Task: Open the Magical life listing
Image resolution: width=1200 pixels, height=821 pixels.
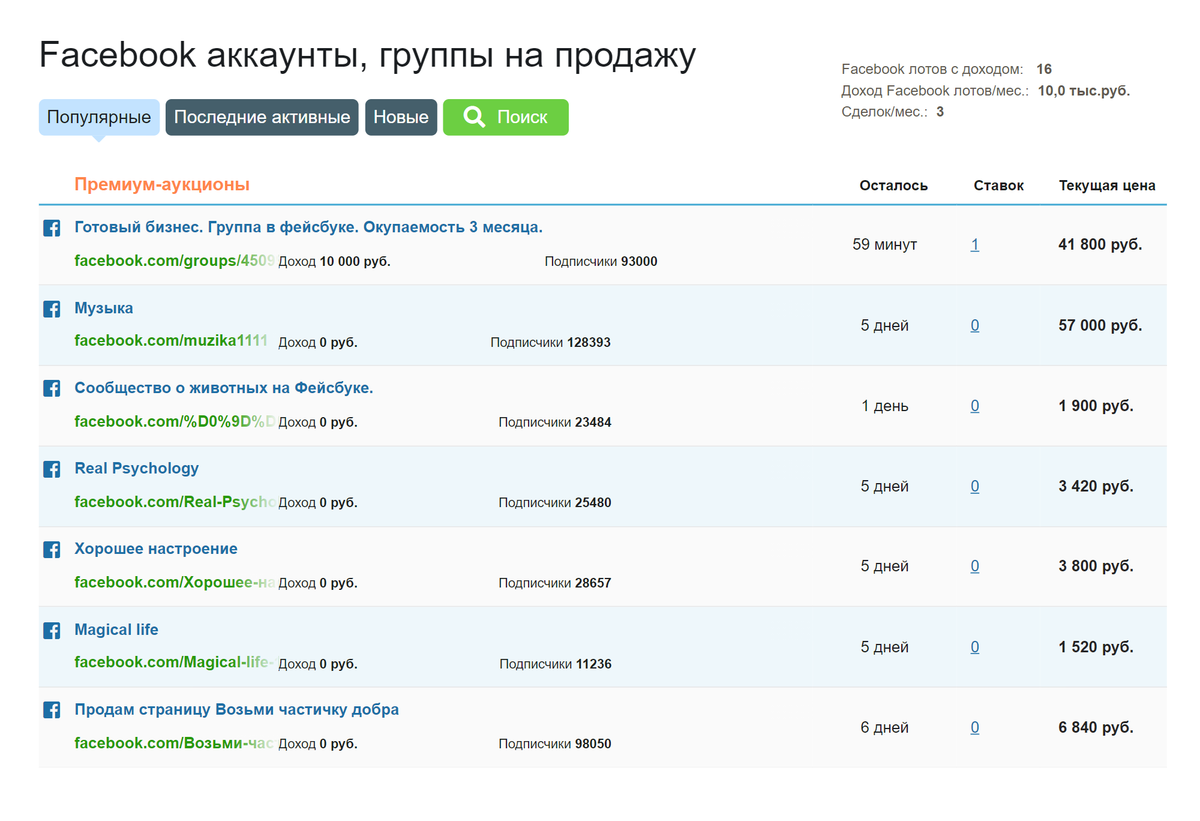Action: click(116, 630)
